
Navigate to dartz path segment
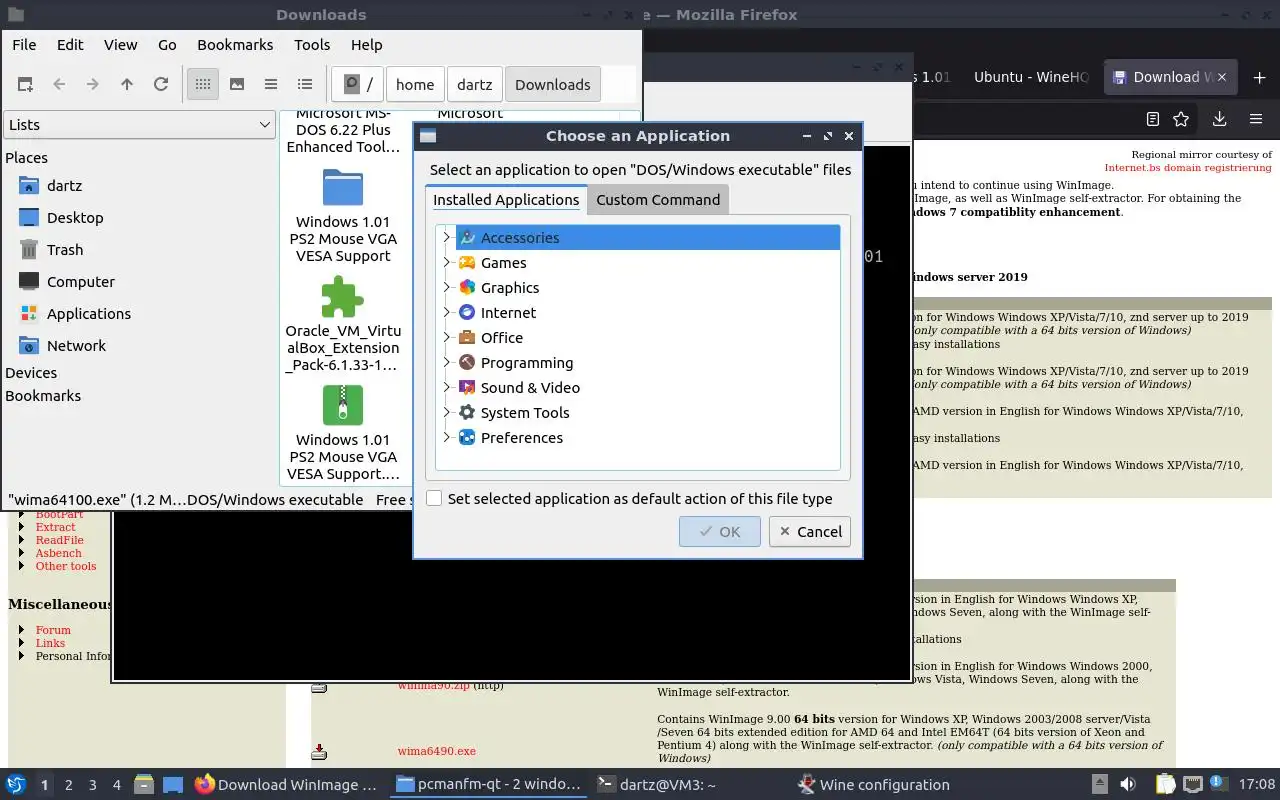coord(475,85)
